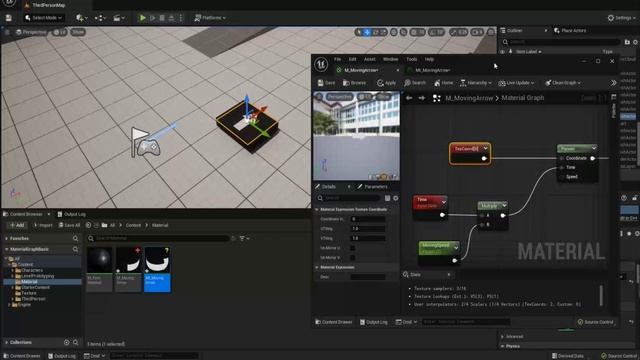Viewport: 640px width, 360px height.
Task: Switch to the Output Log tab beside Content Browser
Action: [71, 214]
